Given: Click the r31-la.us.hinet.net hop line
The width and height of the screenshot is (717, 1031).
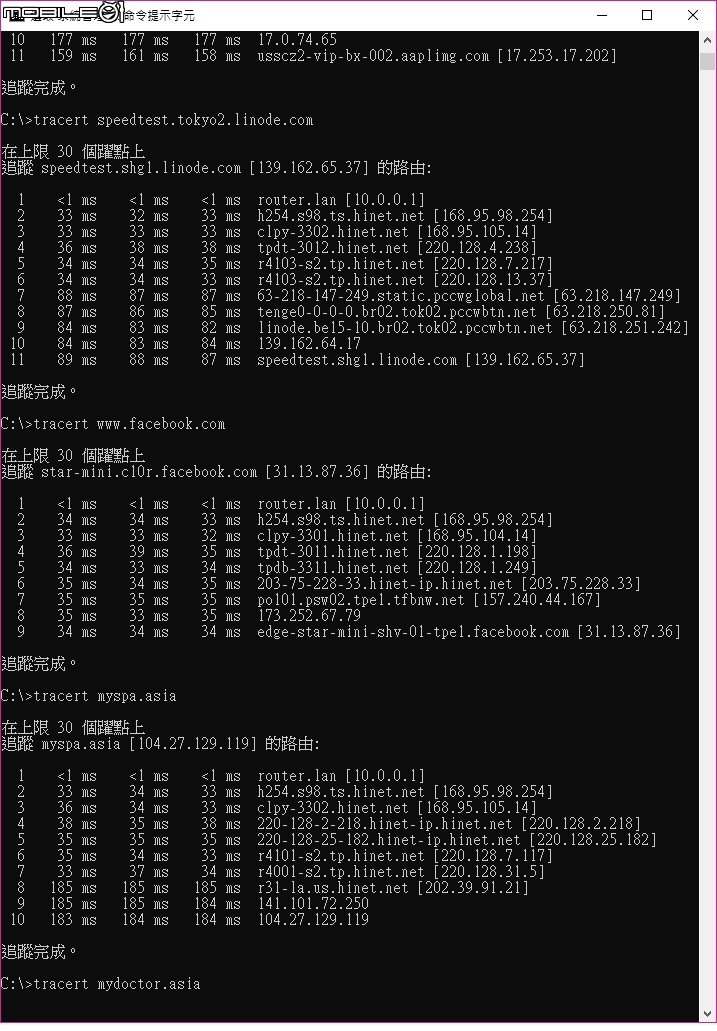Looking at the screenshot, I should tap(270, 888).
